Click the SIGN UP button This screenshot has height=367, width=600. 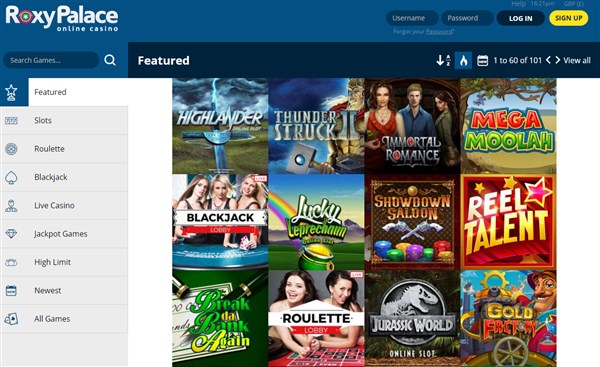[x=569, y=18]
